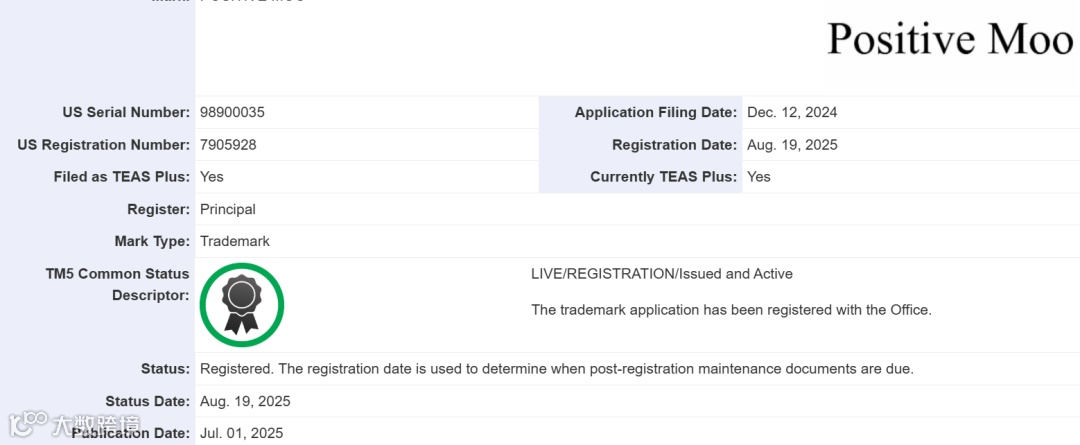Click the Status Date field value
This screenshot has width=1080, height=445.
coord(245,401)
